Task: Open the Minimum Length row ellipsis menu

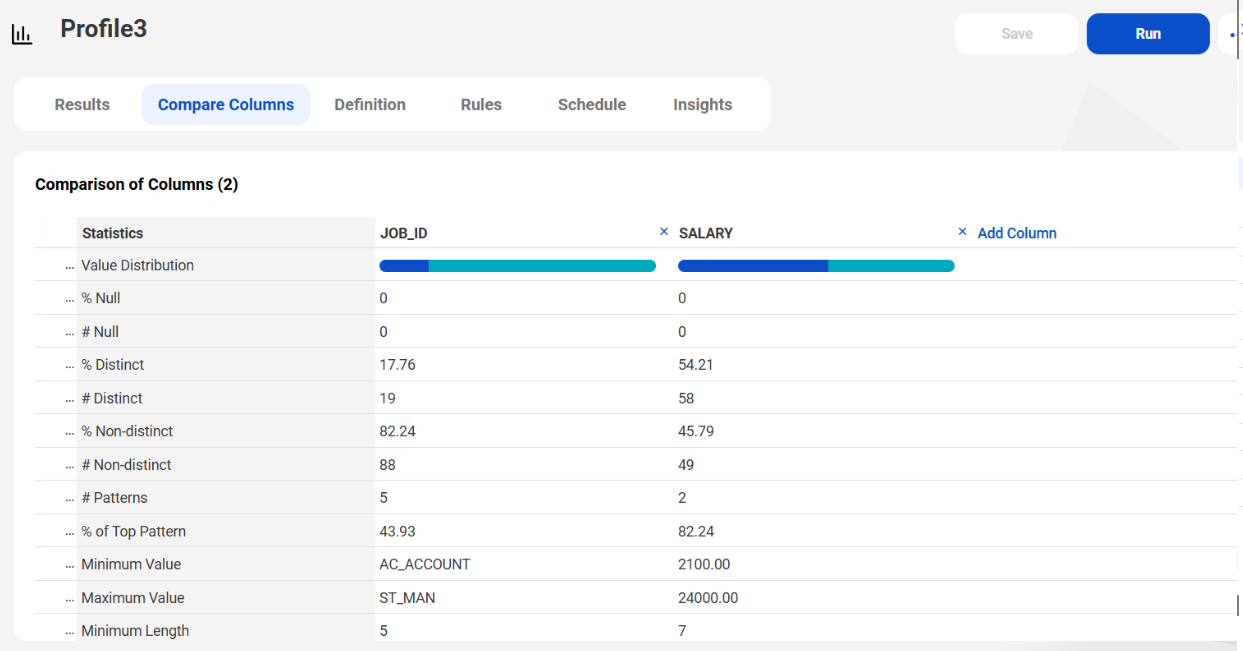Action: 70,632
